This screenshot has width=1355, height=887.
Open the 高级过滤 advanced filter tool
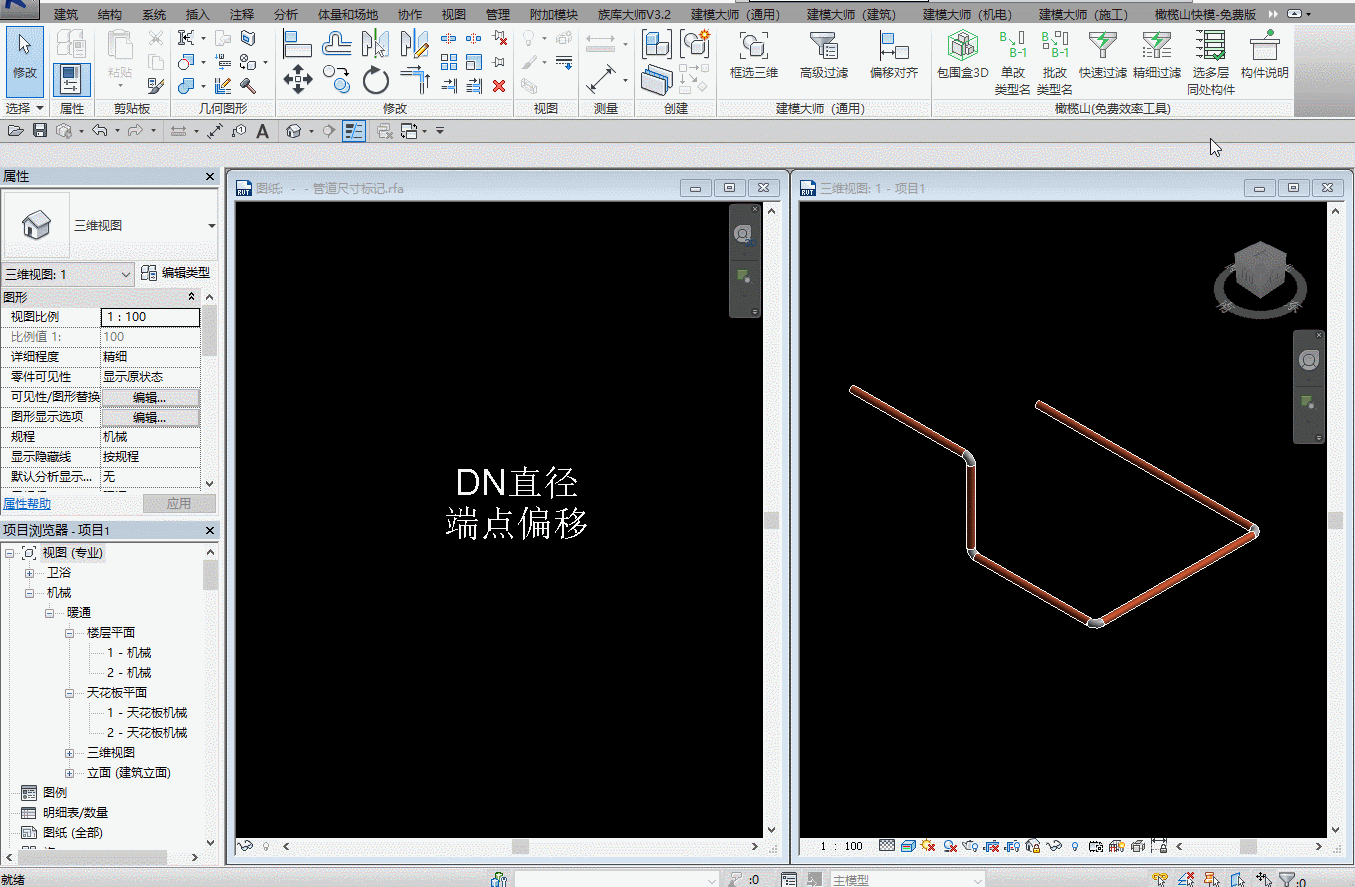(x=823, y=54)
